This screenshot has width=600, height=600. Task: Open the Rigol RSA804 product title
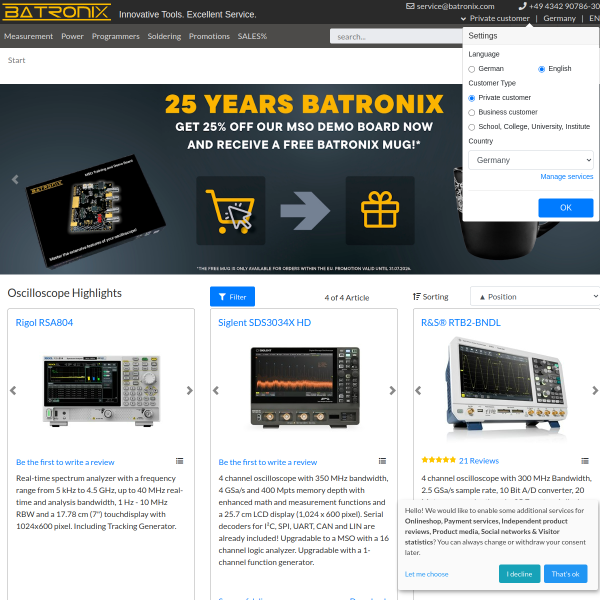tap(44, 323)
